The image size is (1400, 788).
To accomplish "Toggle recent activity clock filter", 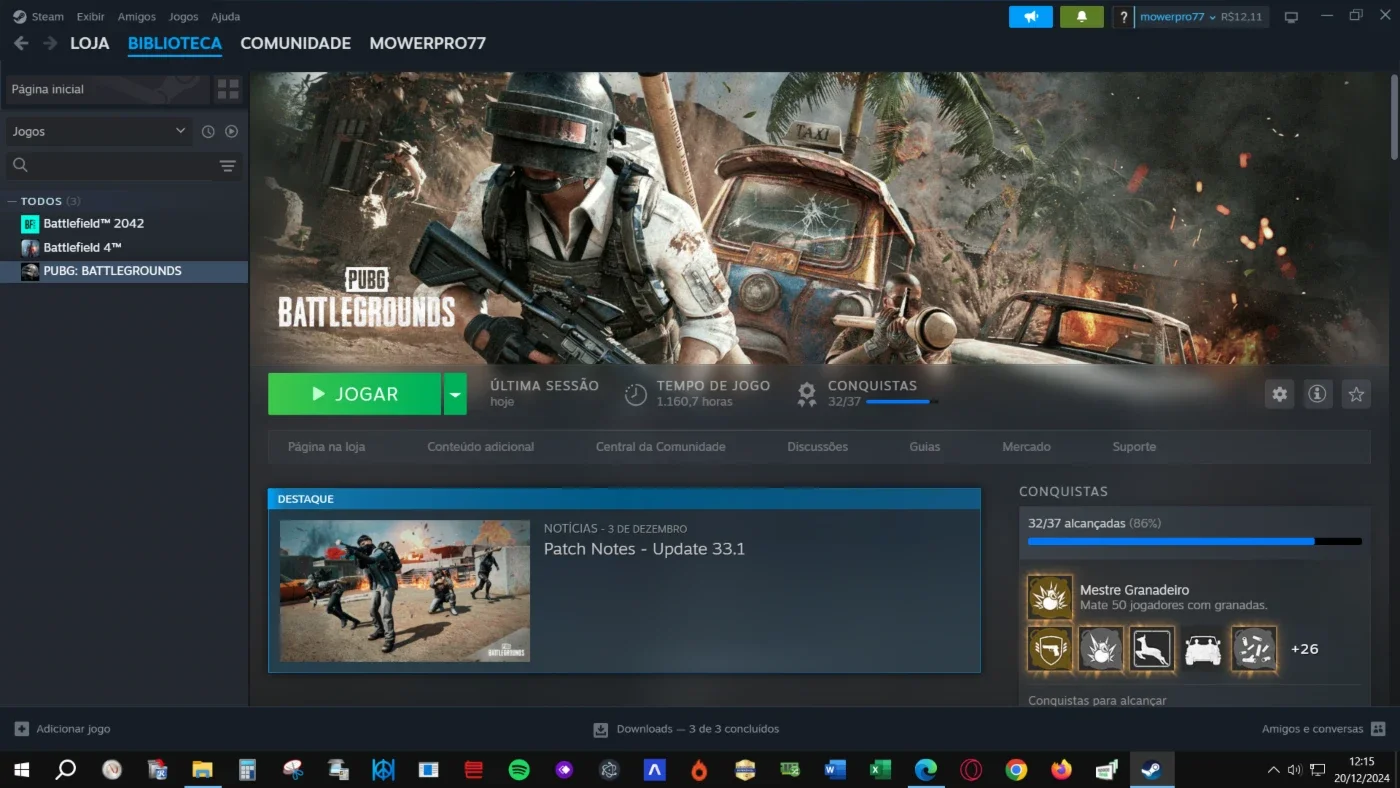I will (208, 131).
